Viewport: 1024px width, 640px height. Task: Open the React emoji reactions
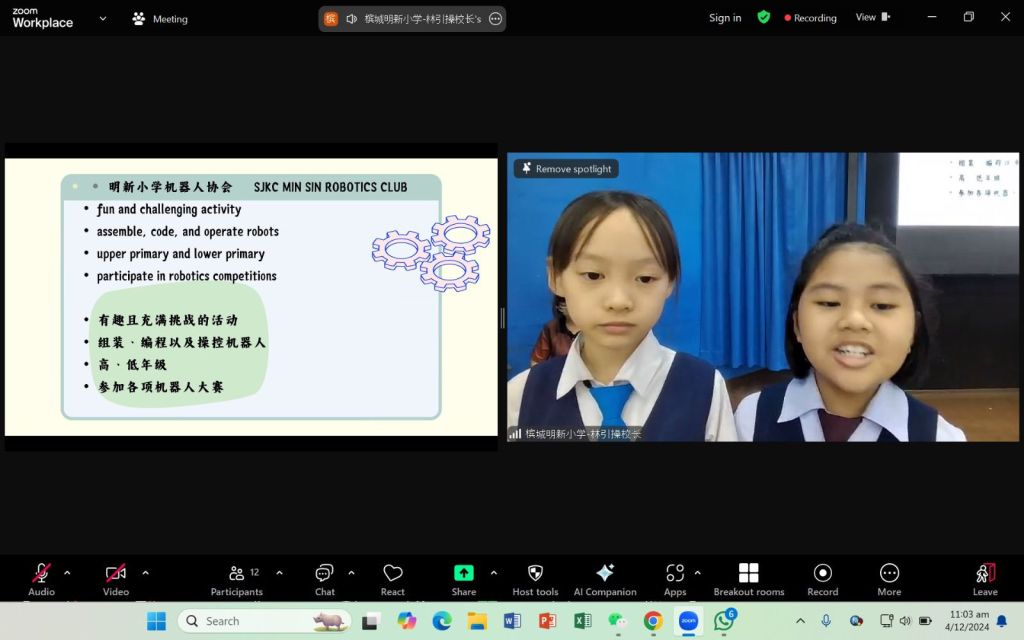coord(392,573)
